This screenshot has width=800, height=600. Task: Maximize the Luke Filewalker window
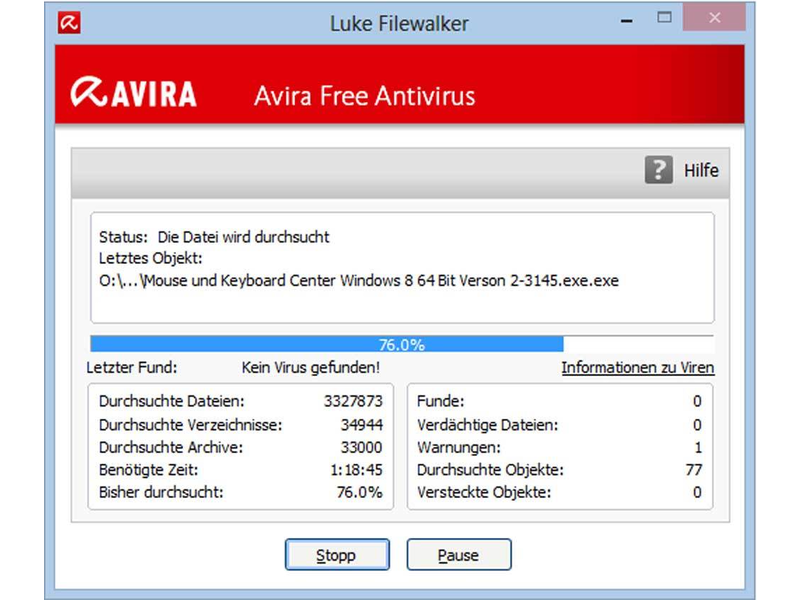tap(664, 18)
